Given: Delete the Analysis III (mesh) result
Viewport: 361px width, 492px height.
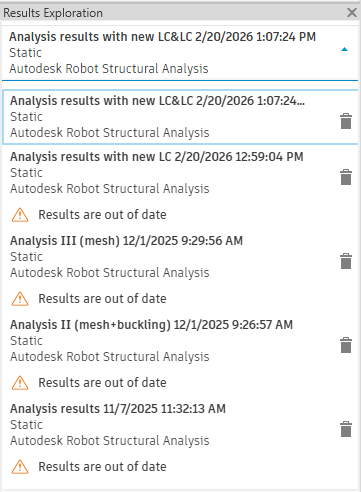Looking at the screenshot, I should click(346, 261).
